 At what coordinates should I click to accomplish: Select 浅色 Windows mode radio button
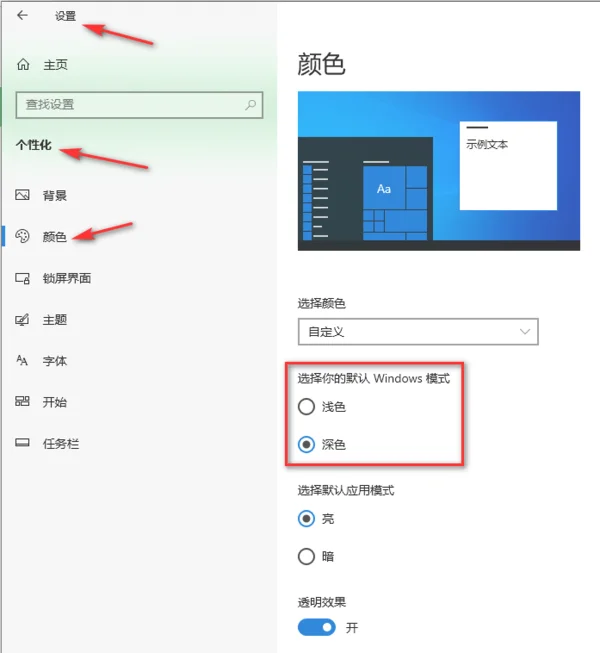click(306, 406)
